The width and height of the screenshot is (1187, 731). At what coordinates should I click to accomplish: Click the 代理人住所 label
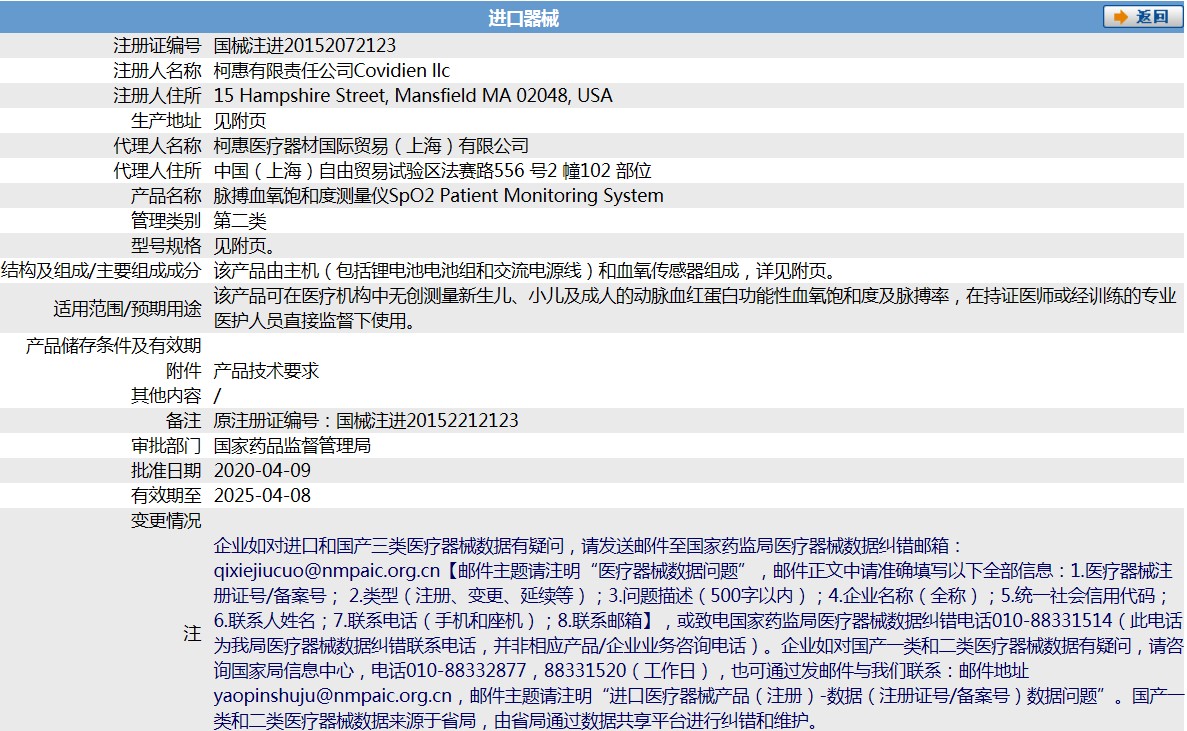[x=157, y=170]
